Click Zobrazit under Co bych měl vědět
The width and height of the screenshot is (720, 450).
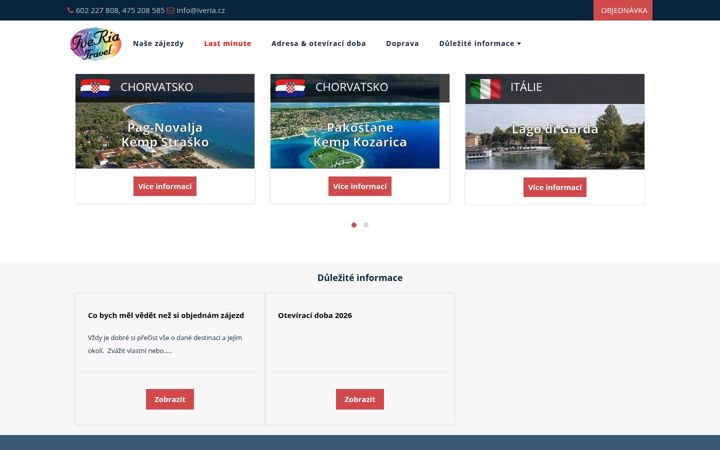(x=170, y=399)
